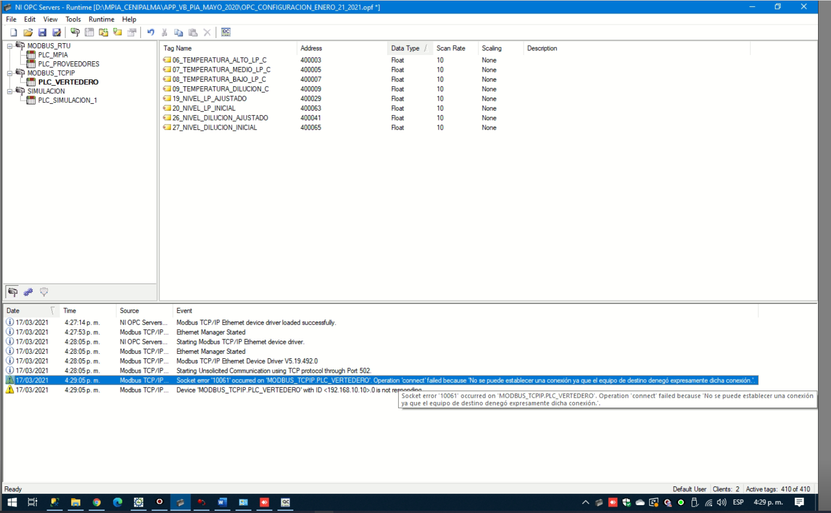This screenshot has width=831, height=513.
Task: Open the File menu
Action: (x=11, y=19)
